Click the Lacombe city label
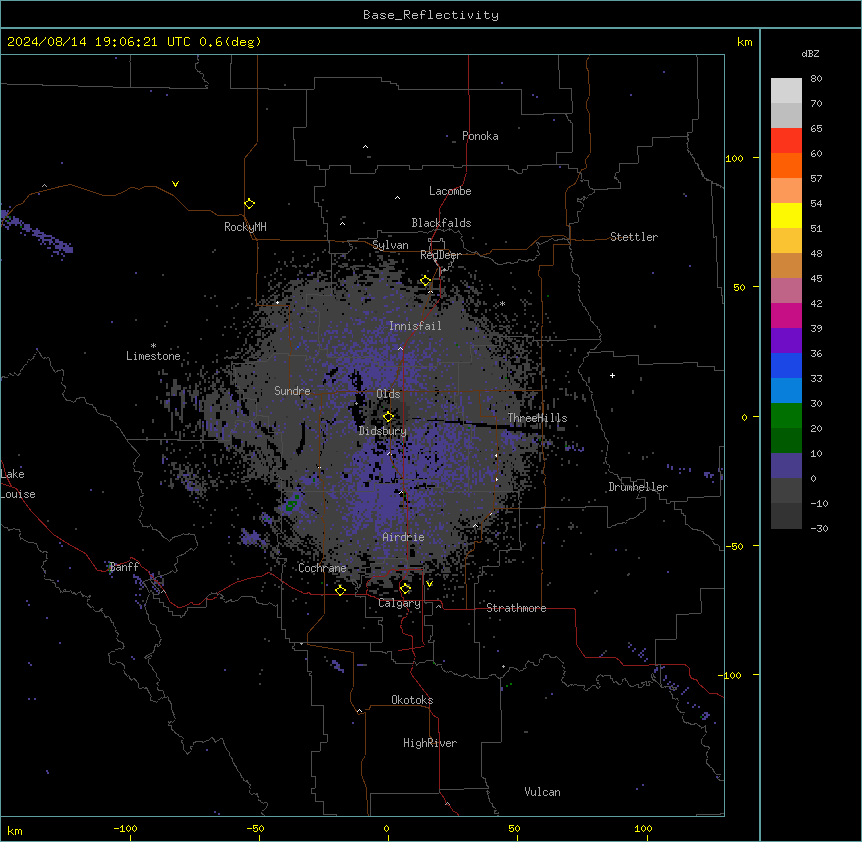 click(x=450, y=191)
